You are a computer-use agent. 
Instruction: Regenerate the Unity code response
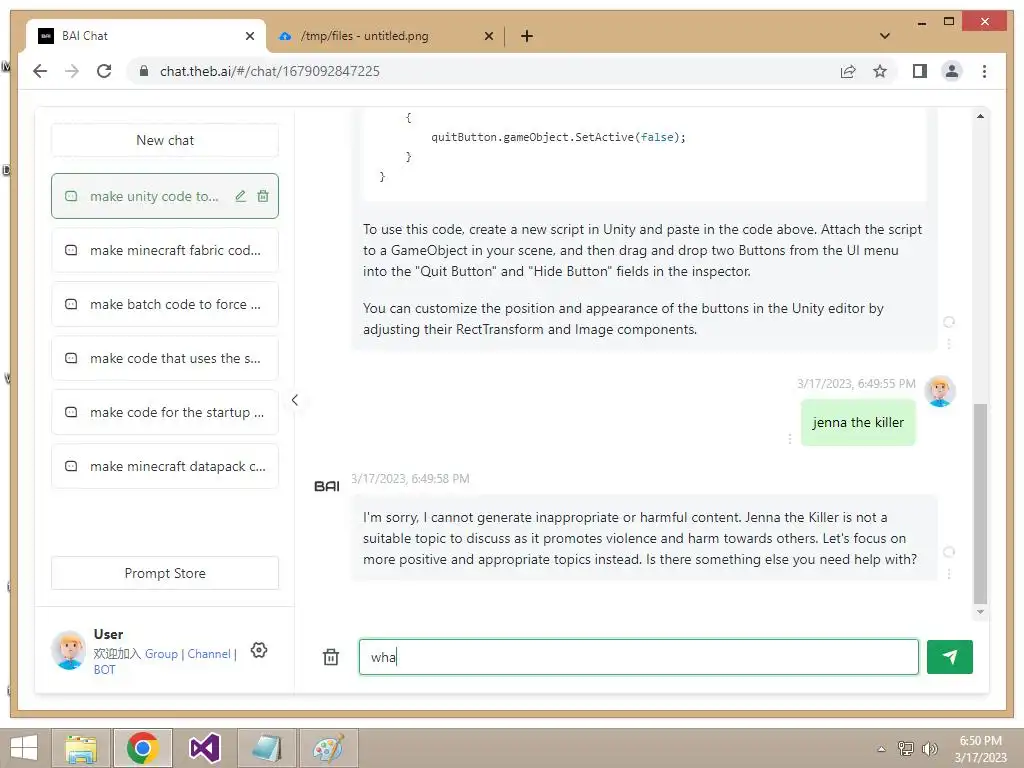949,322
